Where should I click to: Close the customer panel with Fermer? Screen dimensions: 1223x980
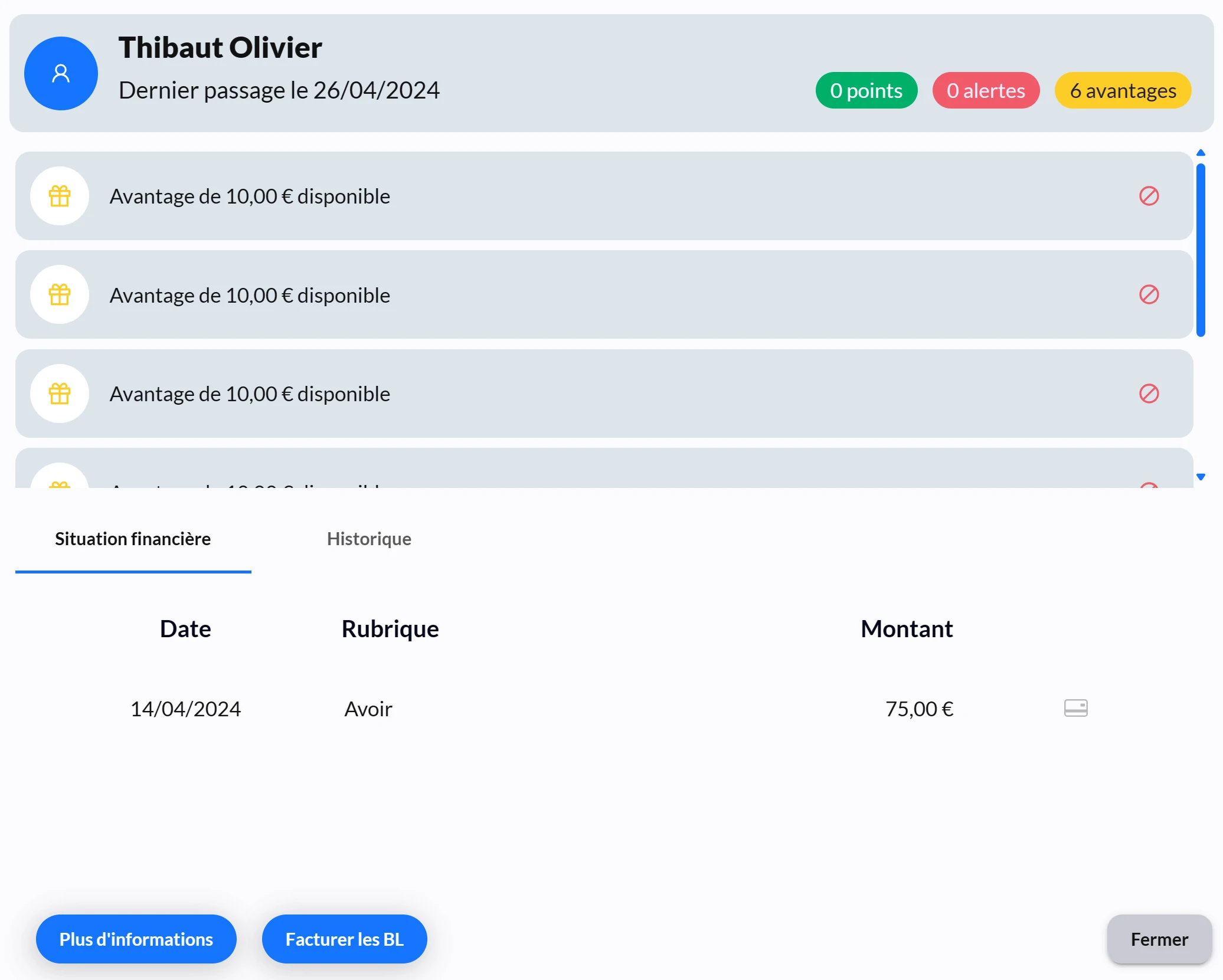point(1159,939)
